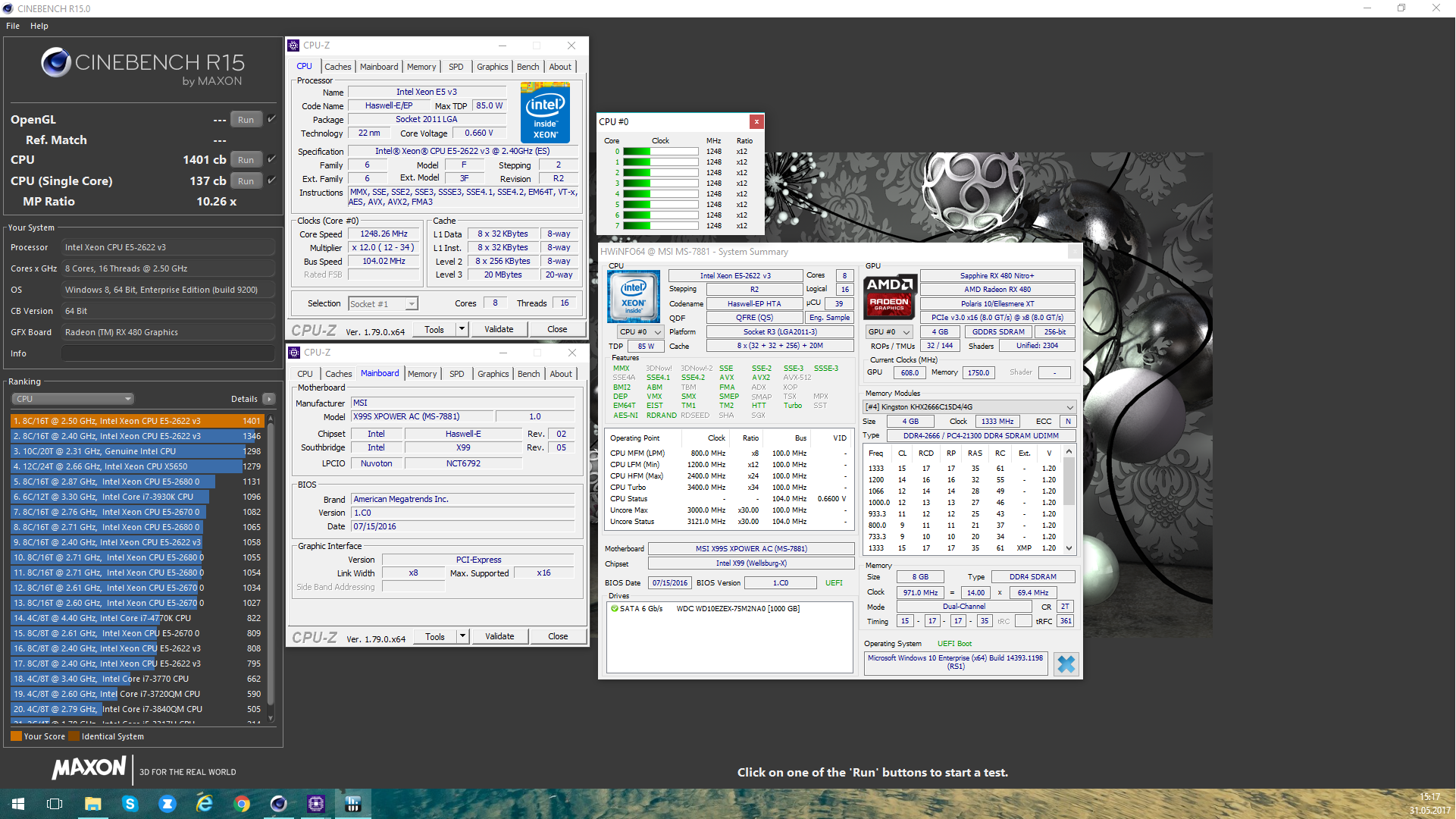This screenshot has height=819, width=1456.
Task: Open the Help menu in Cinebench
Action: [x=39, y=26]
